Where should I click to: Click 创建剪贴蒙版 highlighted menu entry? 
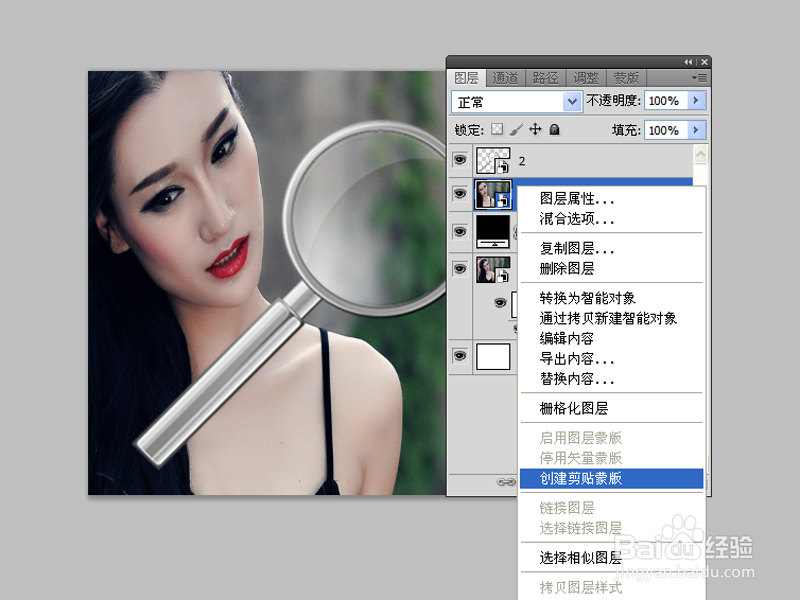click(611, 479)
